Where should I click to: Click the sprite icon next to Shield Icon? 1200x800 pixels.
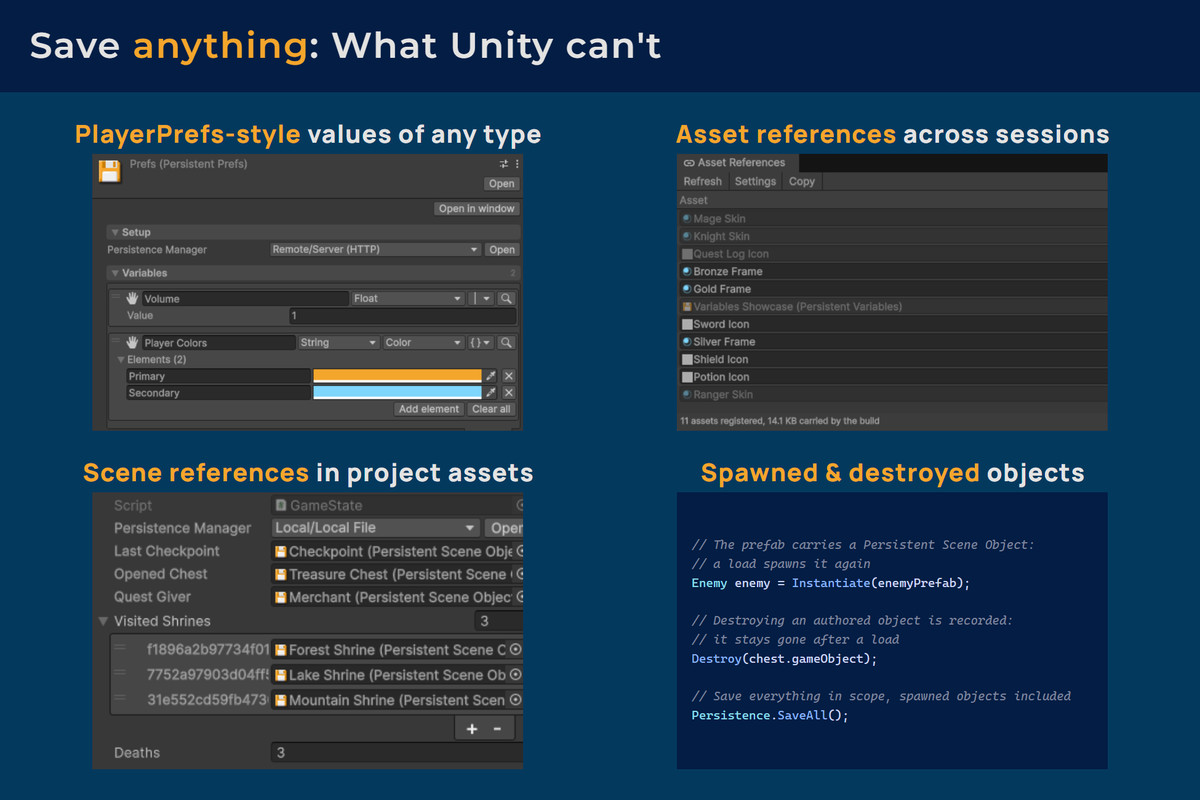pyautogui.click(x=687, y=359)
